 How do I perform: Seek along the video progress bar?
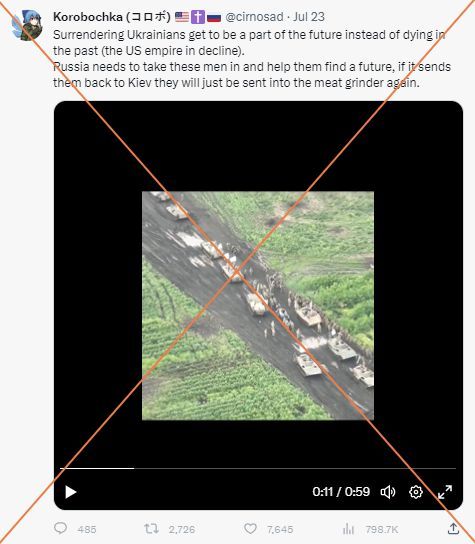point(258,468)
